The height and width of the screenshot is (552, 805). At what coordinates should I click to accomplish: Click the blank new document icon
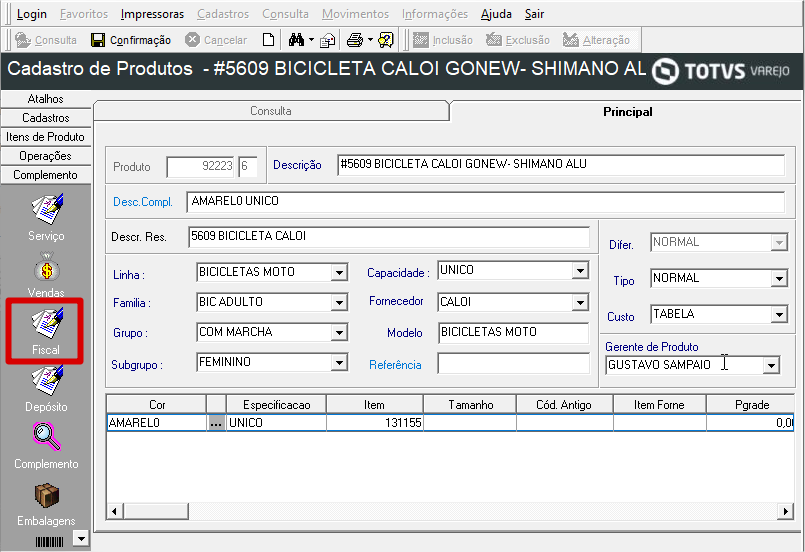(x=268, y=40)
